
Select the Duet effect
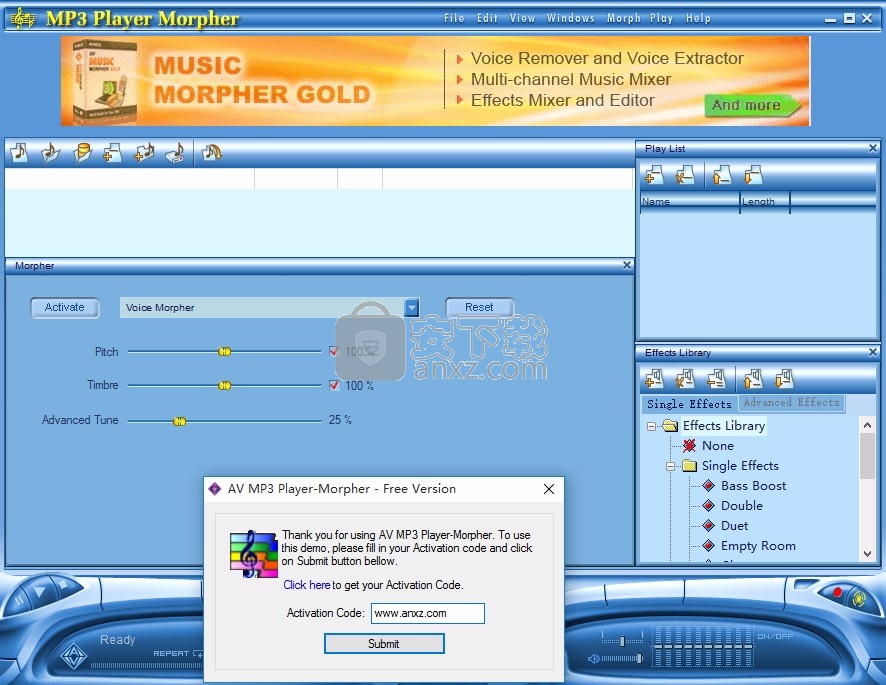coord(734,526)
